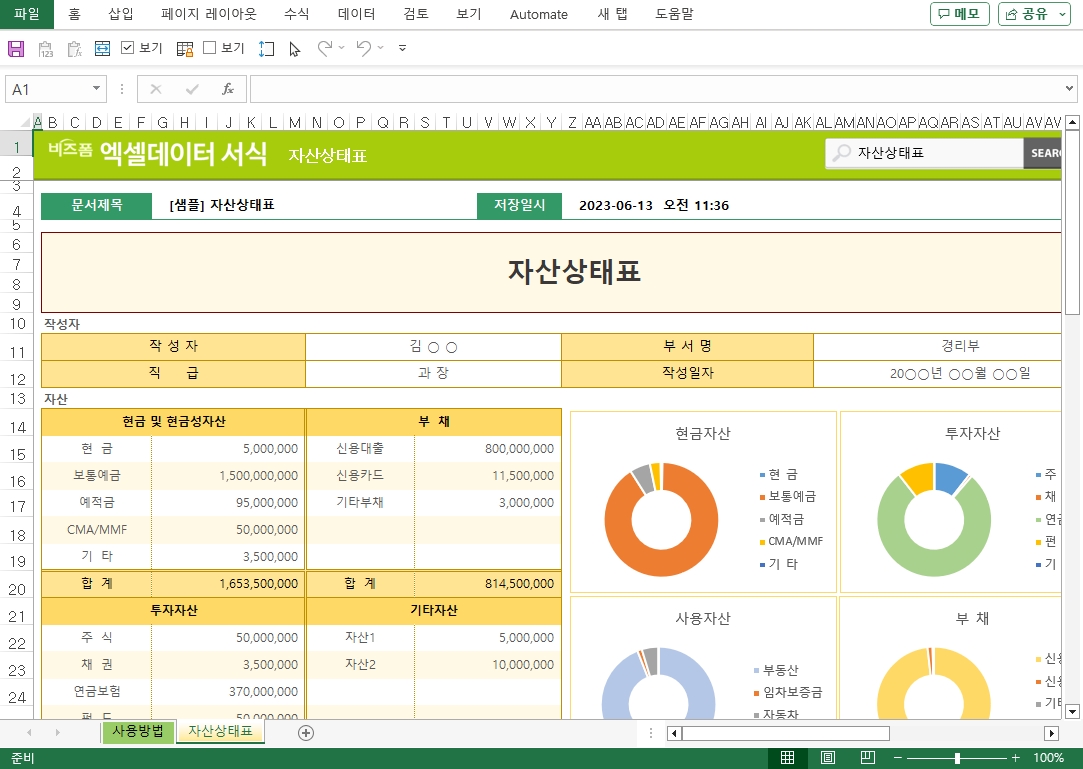The height and width of the screenshot is (769, 1083).
Task: Uncheck the first checked 보기 checkbox
Action: [128, 48]
